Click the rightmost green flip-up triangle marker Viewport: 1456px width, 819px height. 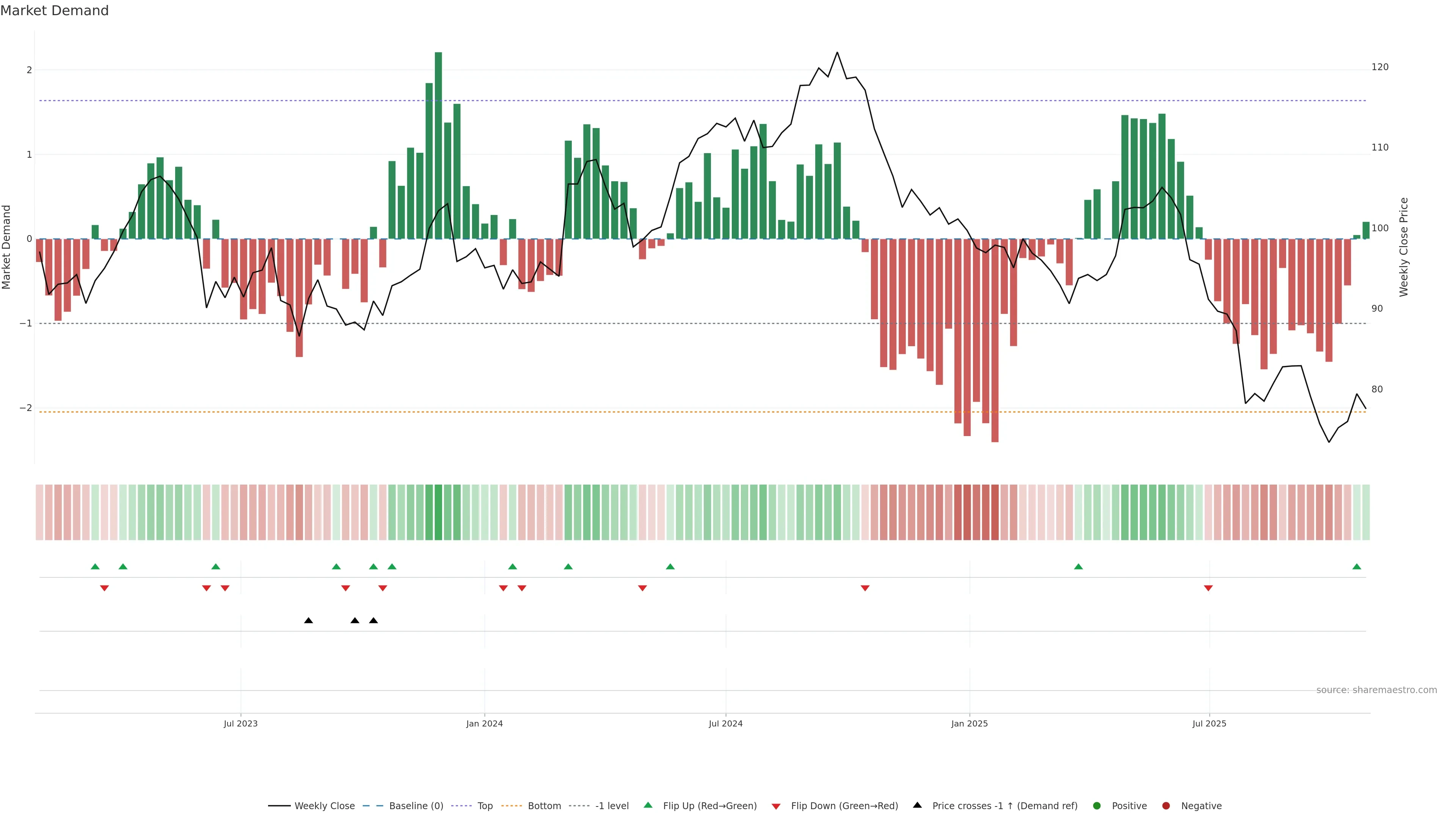click(1357, 566)
